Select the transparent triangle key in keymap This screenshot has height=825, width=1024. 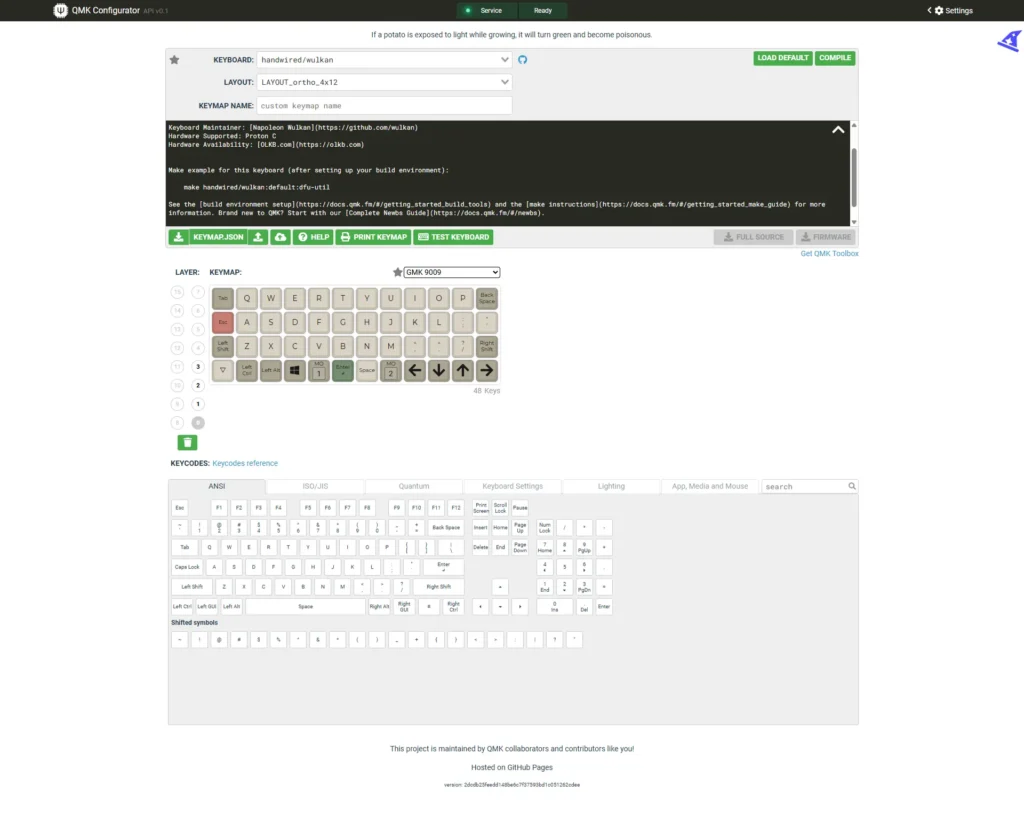223,370
